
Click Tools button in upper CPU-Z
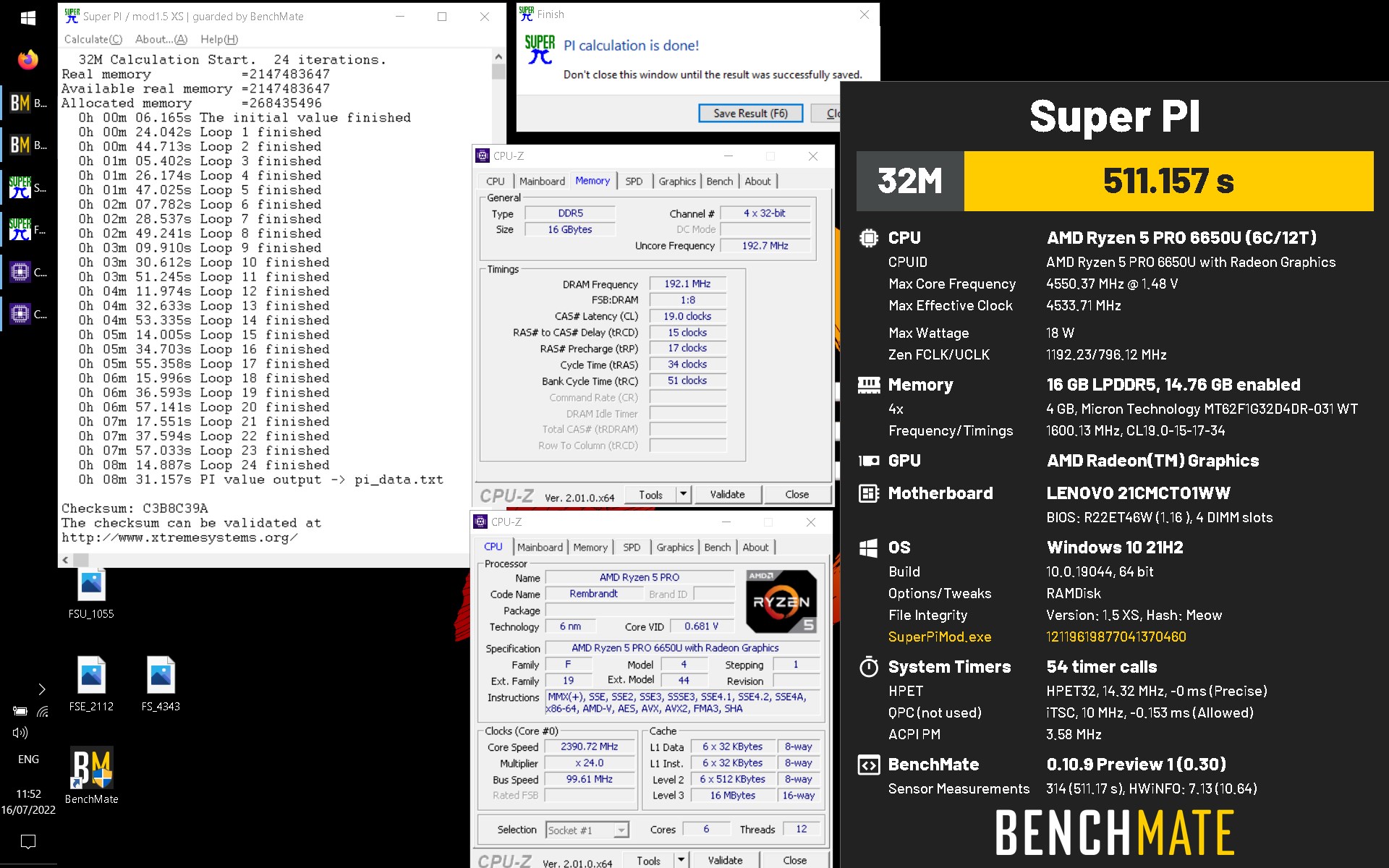[x=650, y=495]
